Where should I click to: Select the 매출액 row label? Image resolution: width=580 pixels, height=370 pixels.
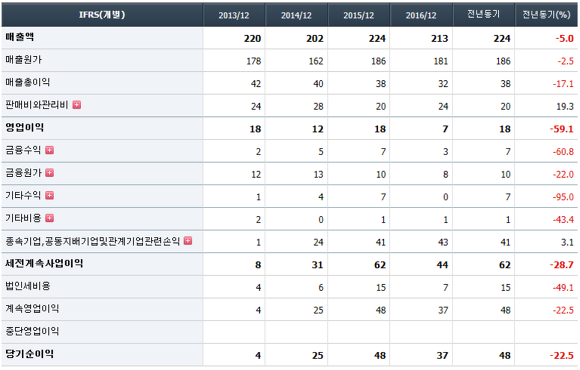[x=20, y=37]
